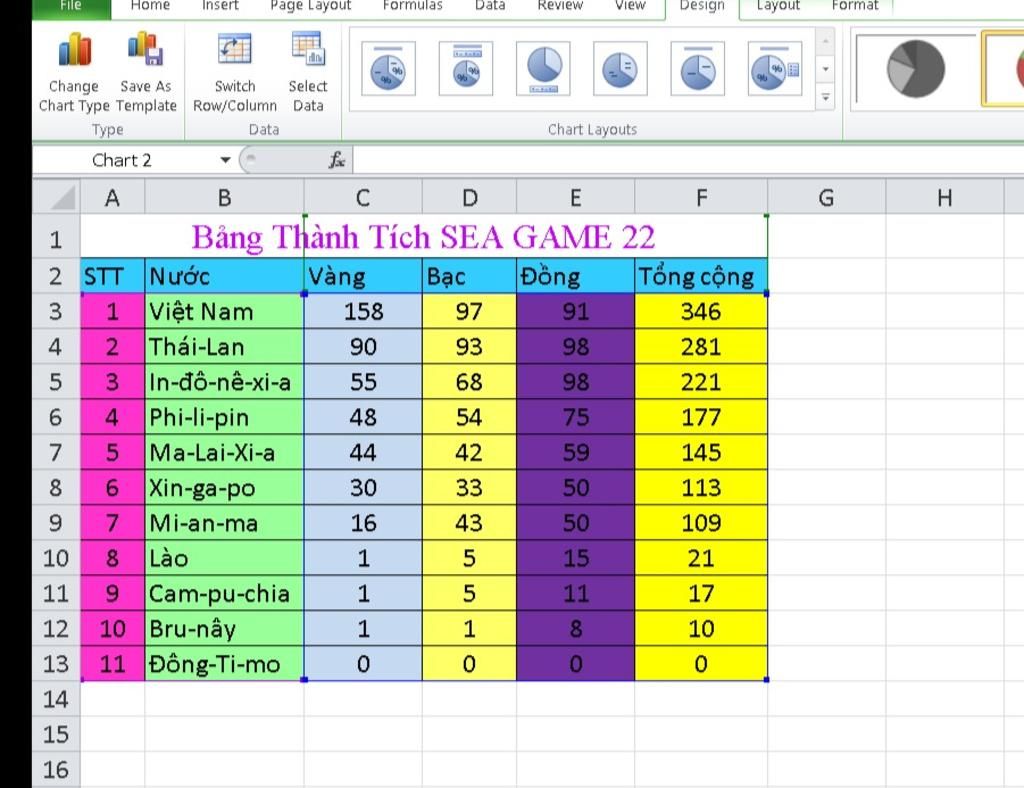Select the Phi-li-pin cell

click(x=224, y=417)
